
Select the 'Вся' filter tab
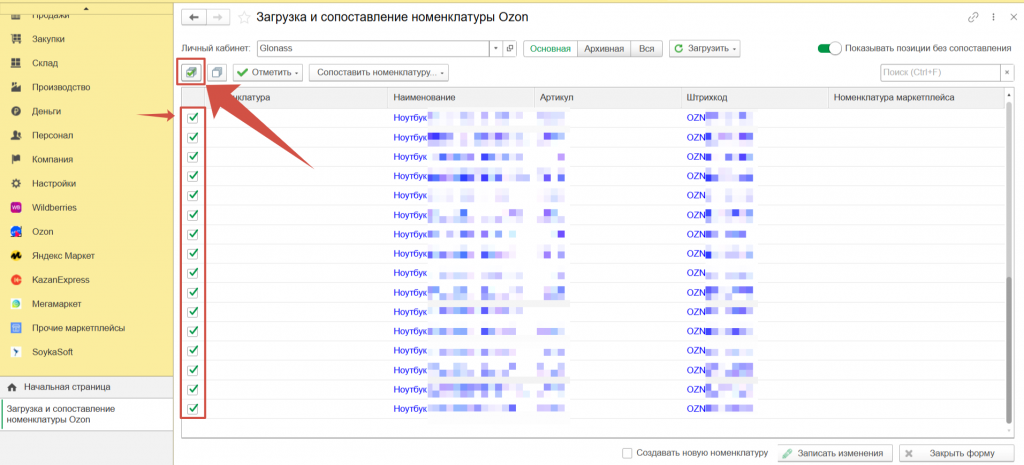pos(647,48)
